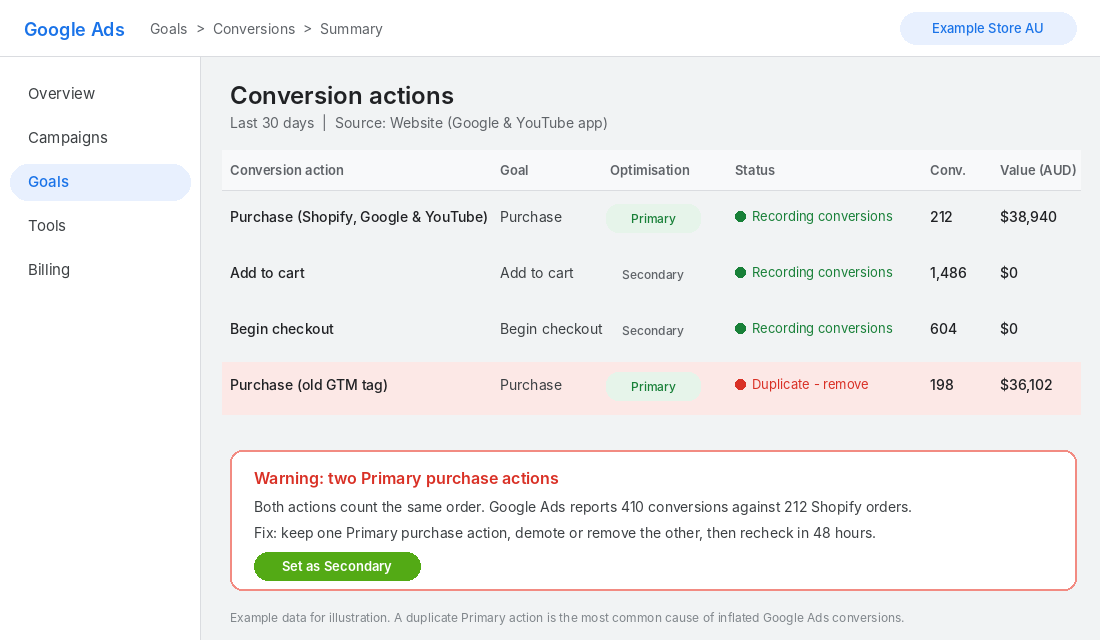Click the Begin checkout goal cell
The image size is (1100, 640).
pyautogui.click(x=551, y=329)
